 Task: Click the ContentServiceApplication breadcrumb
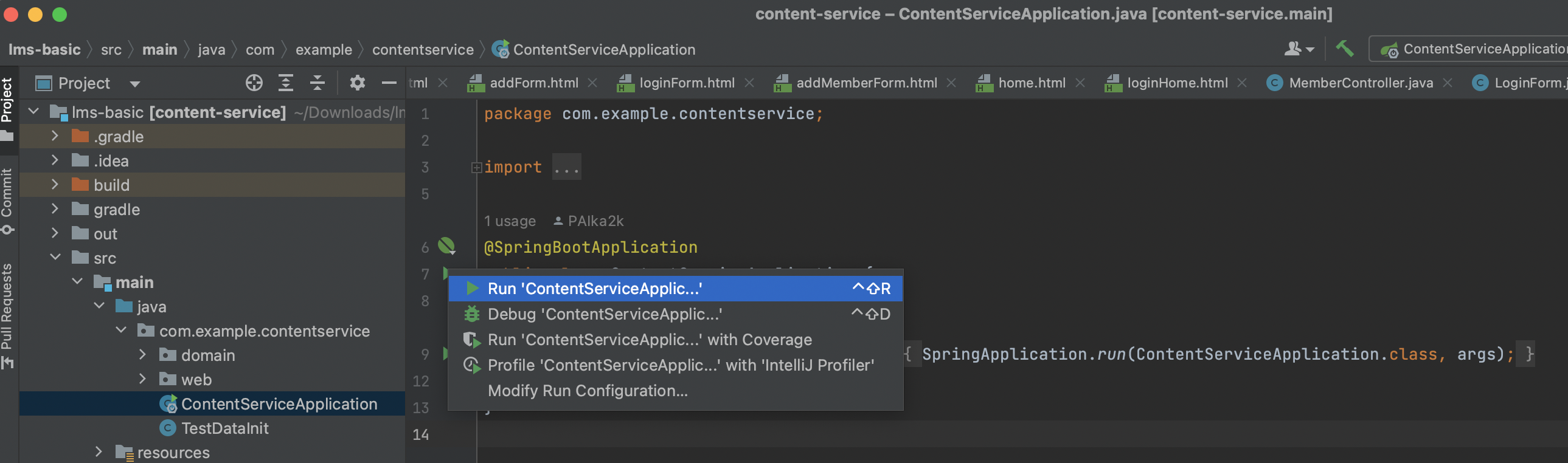click(594, 49)
